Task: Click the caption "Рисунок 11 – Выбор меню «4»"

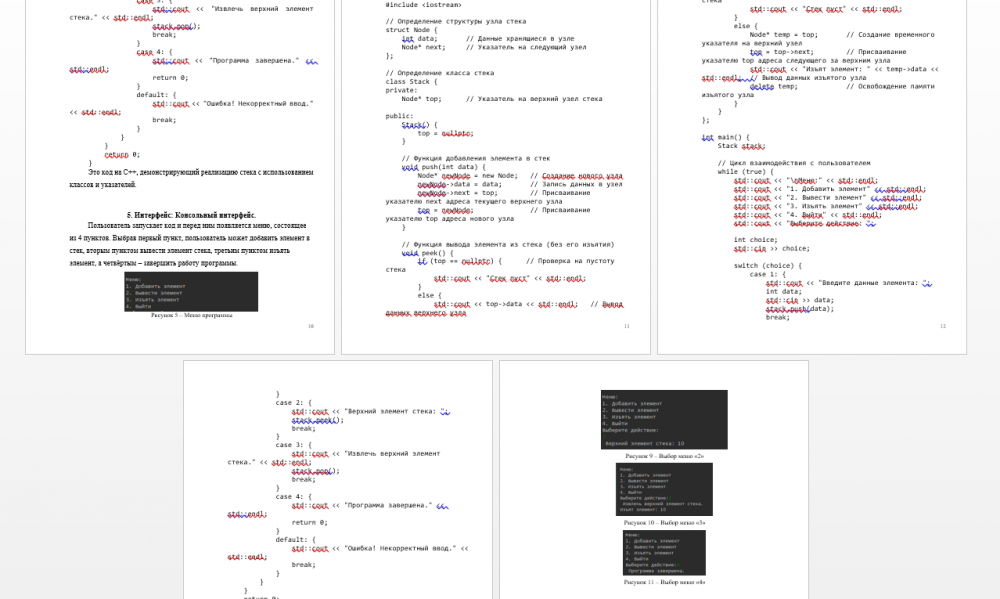Action: coord(664,581)
